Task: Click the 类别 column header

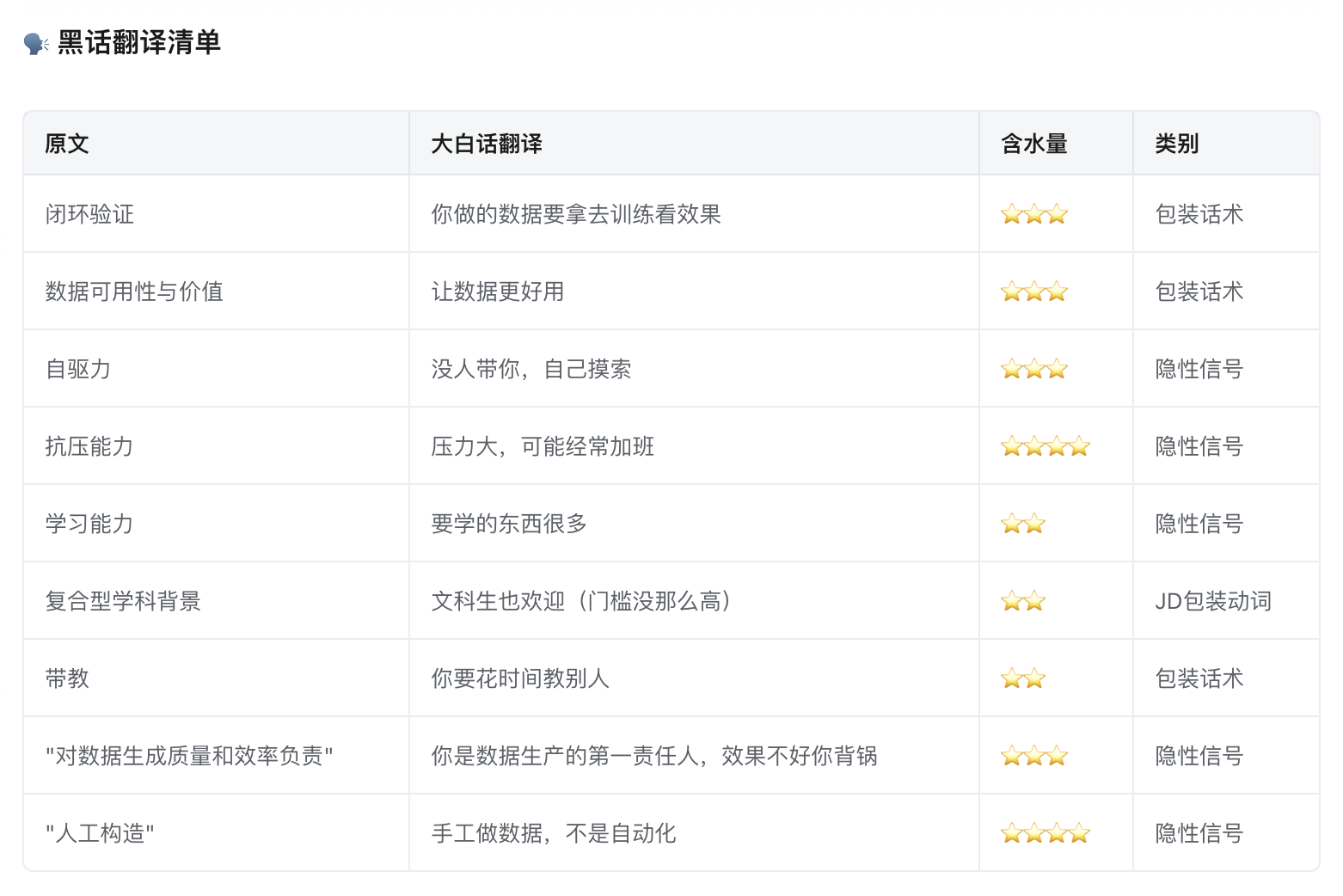Action: (x=1176, y=144)
